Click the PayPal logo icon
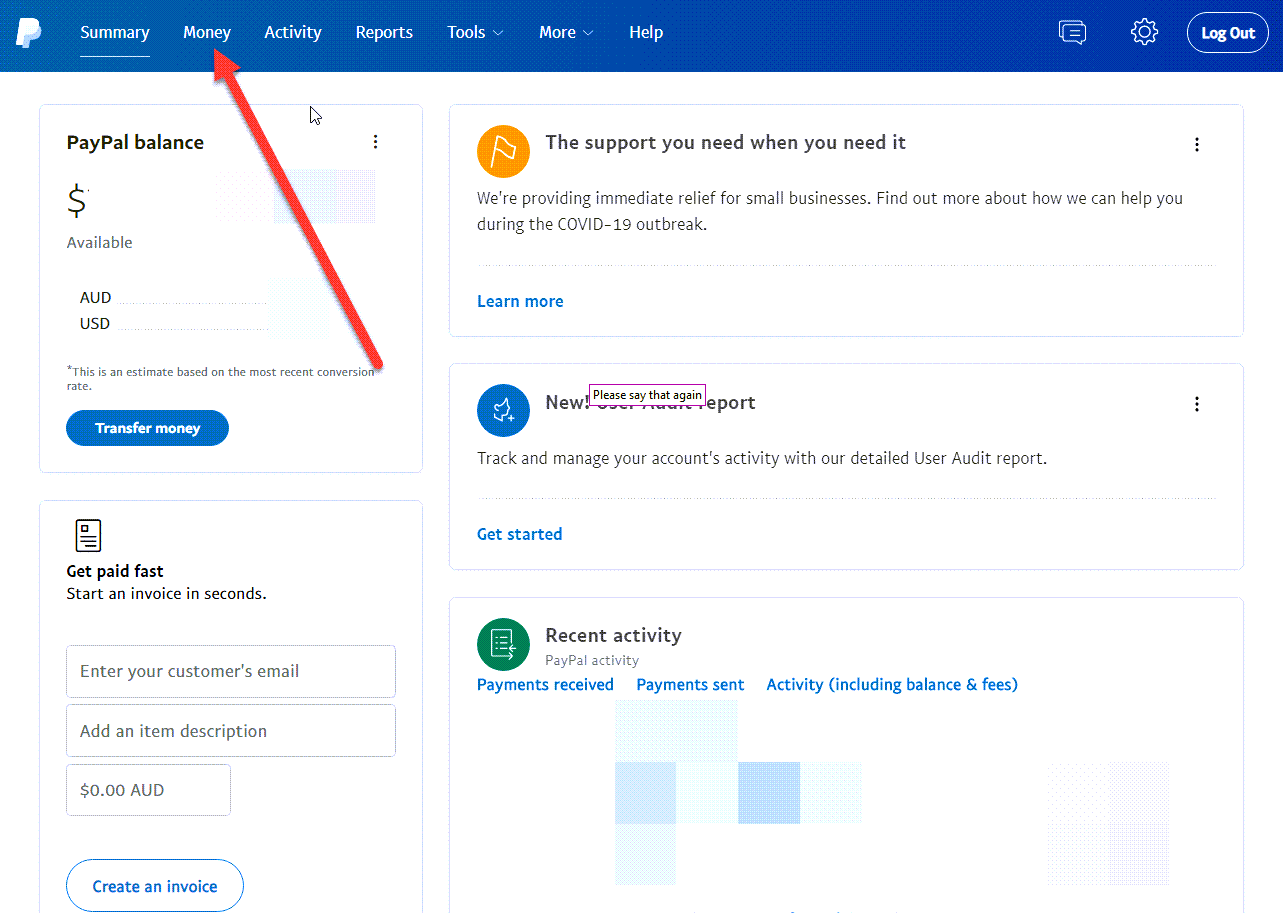Screen dimensions: 1283x913 pos(28,32)
